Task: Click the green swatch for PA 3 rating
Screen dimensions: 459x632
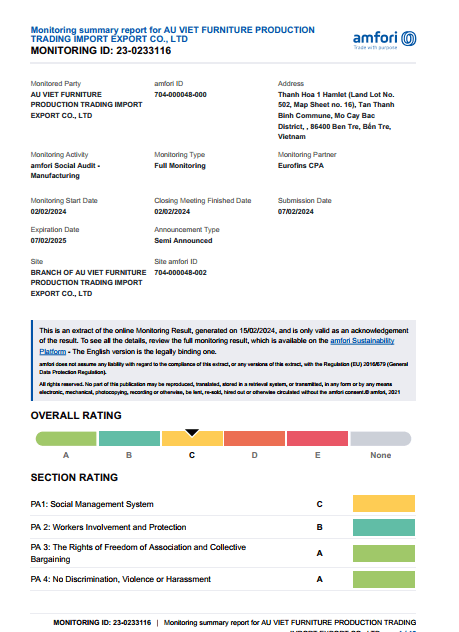Action: (x=384, y=553)
